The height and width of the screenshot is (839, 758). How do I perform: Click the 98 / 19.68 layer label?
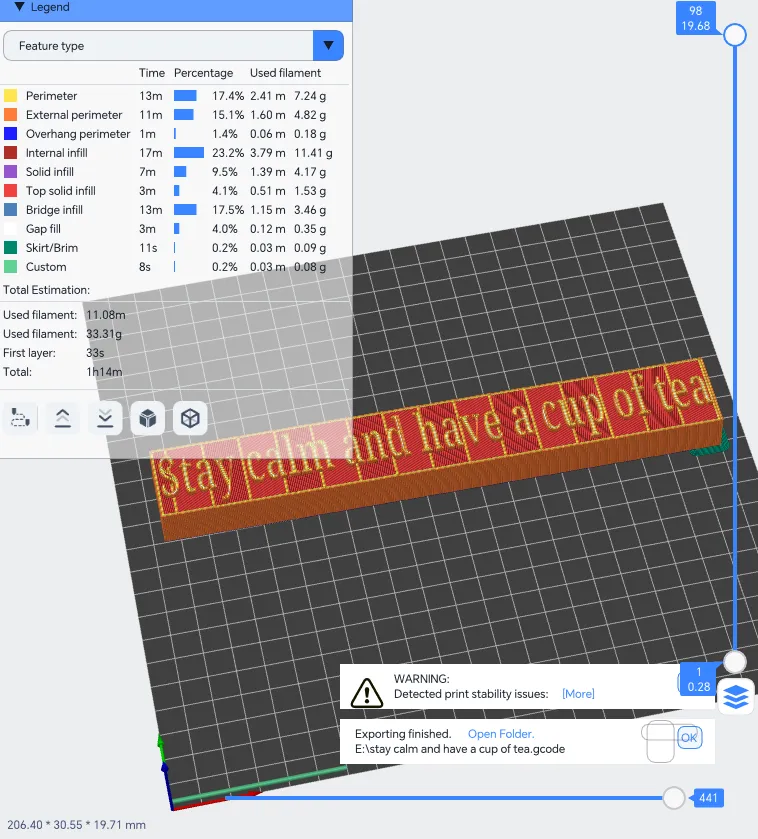pyautogui.click(x=695, y=18)
